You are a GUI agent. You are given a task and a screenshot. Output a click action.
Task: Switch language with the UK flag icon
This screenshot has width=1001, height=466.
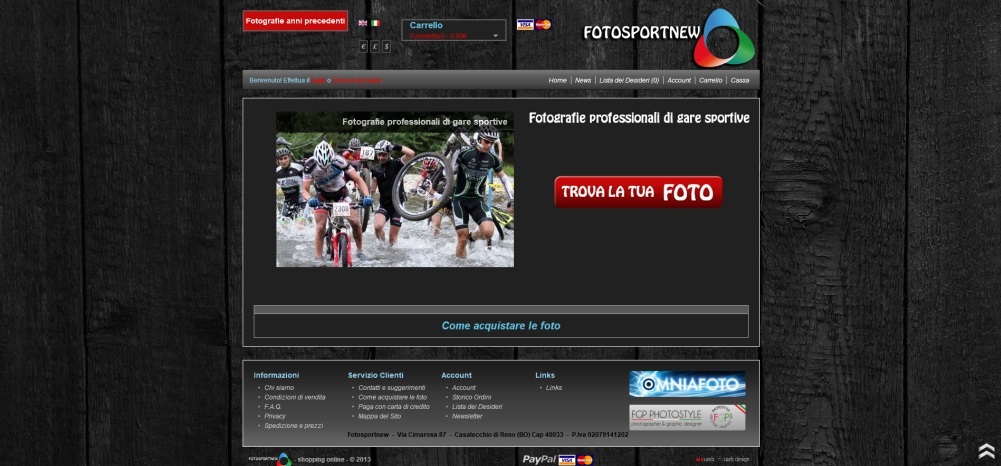click(363, 23)
